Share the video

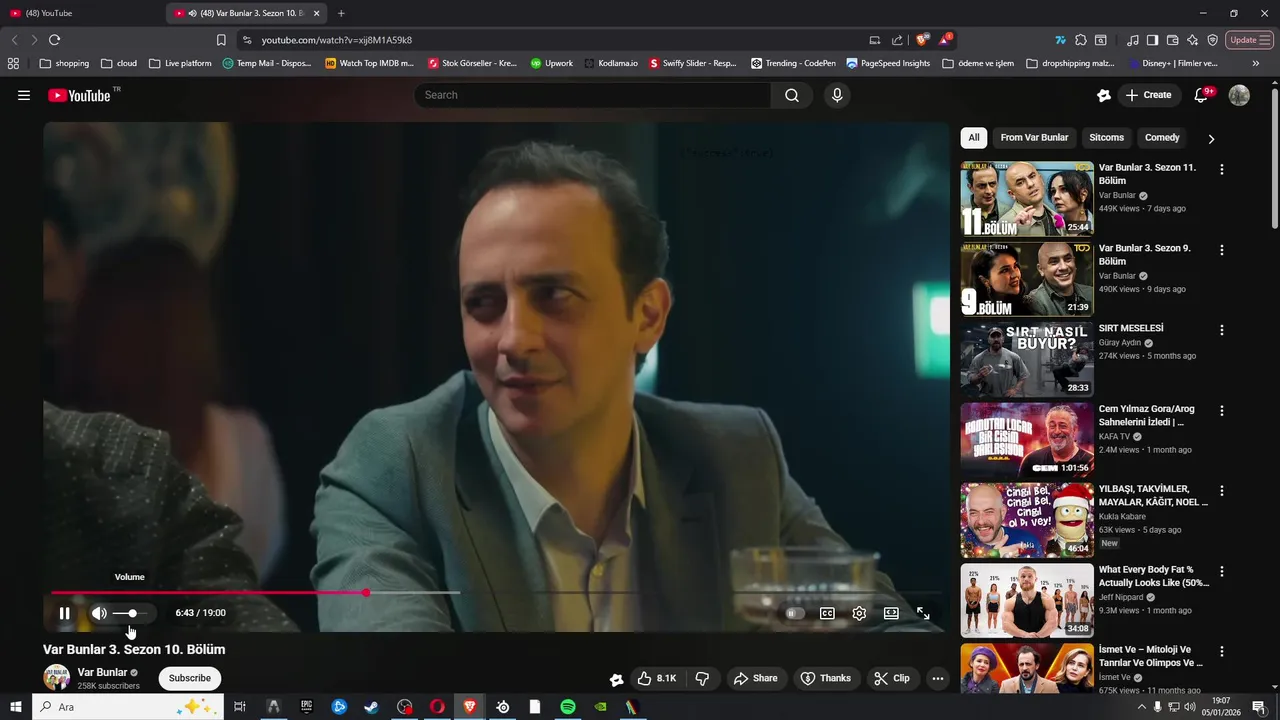tap(756, 678)
